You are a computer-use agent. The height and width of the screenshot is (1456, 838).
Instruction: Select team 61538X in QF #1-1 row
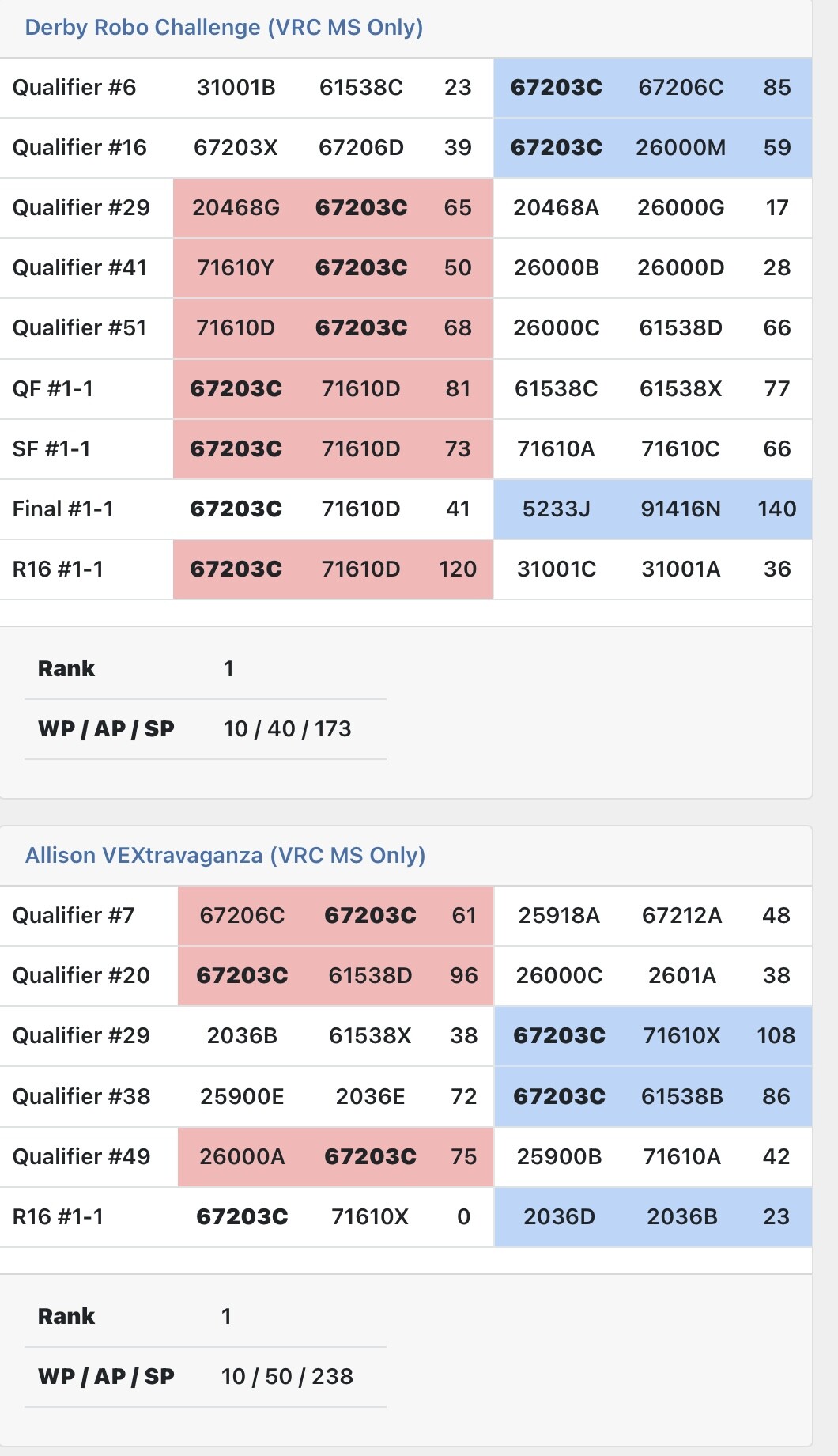point(680,389)
